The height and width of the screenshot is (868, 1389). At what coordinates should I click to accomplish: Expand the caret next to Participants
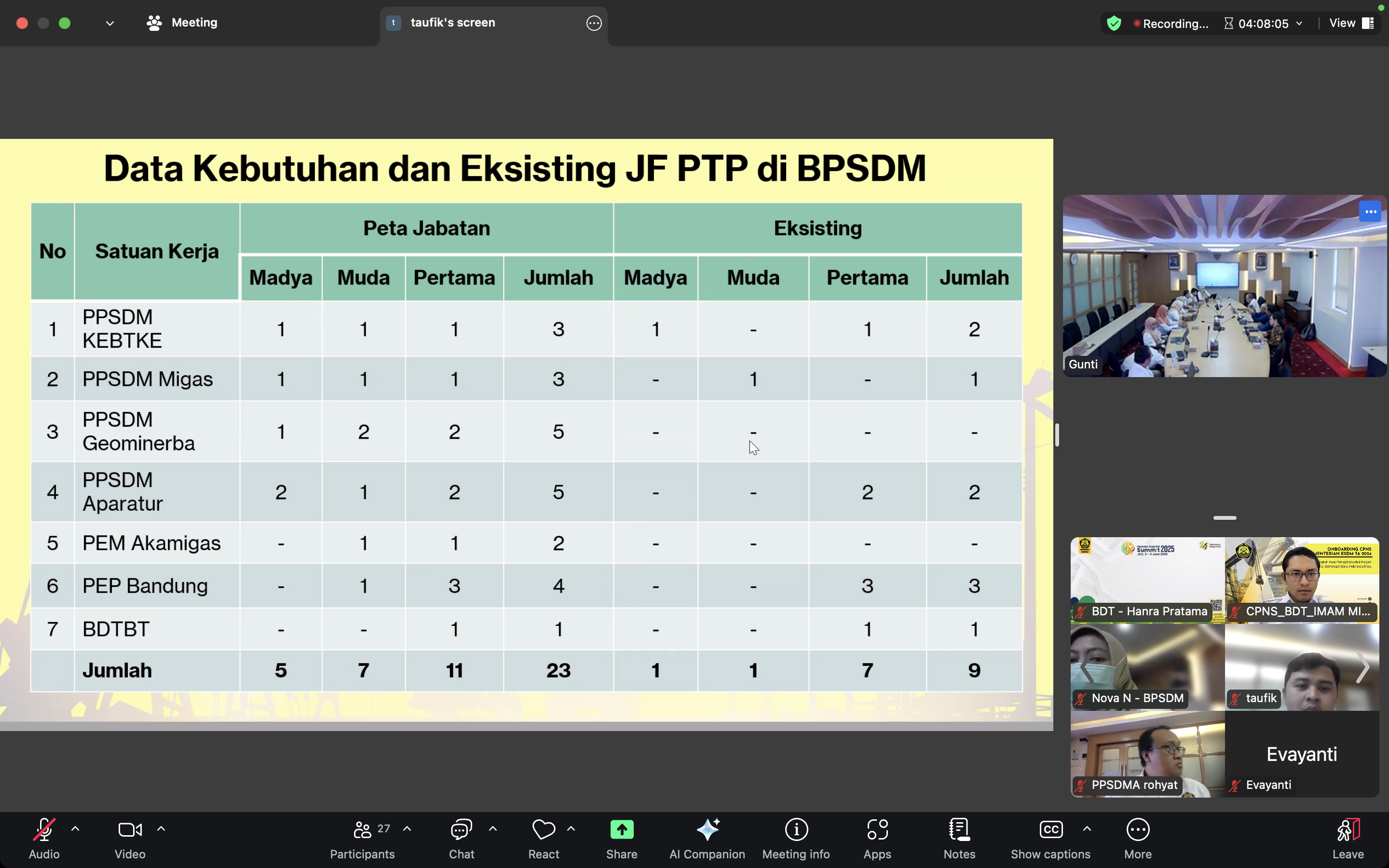point(407,829)
